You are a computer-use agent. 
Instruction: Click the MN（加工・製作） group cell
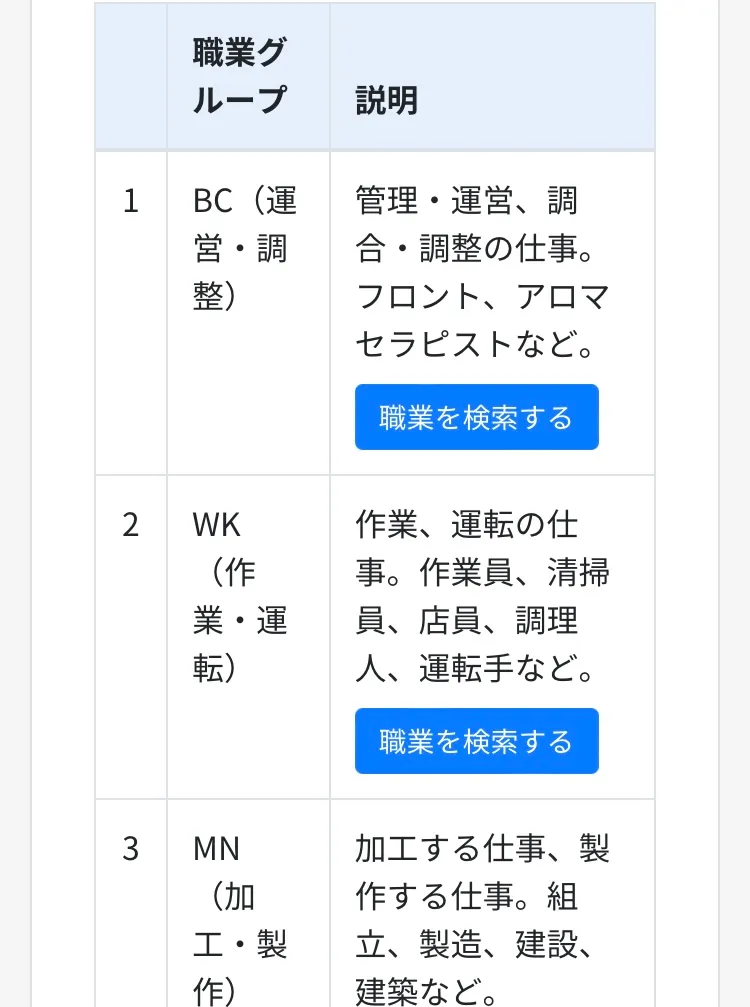[249, 903]
